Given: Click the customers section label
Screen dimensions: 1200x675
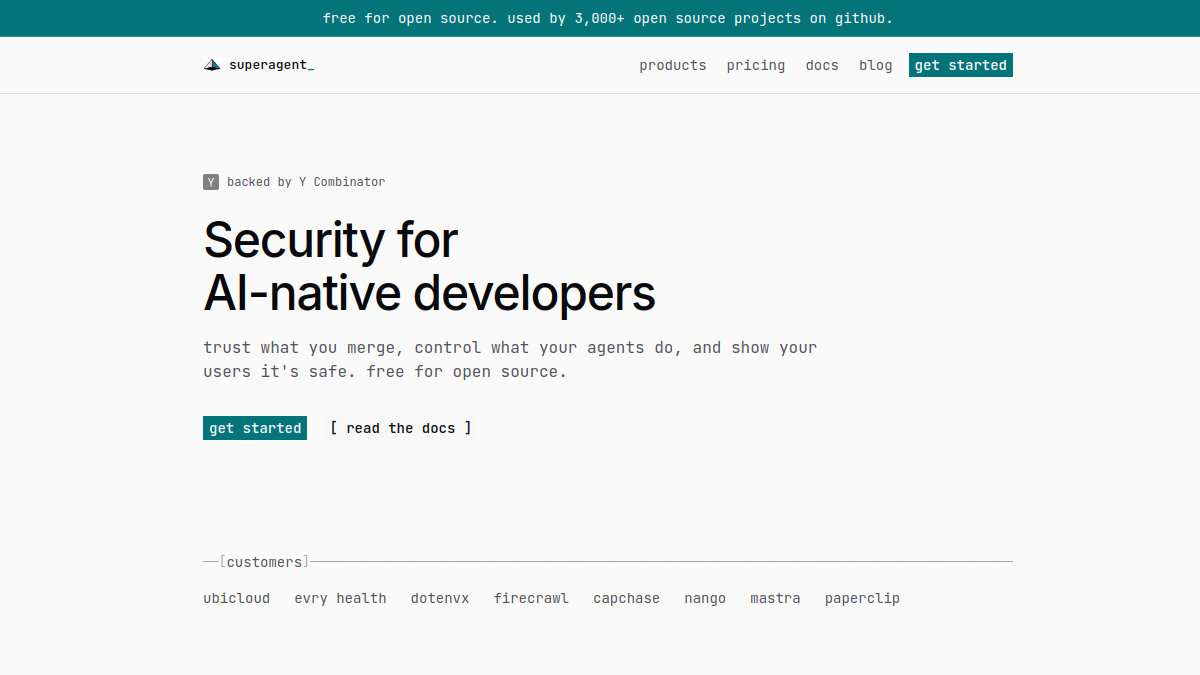Looking at the screenshot, I should [x=264, y=562].
